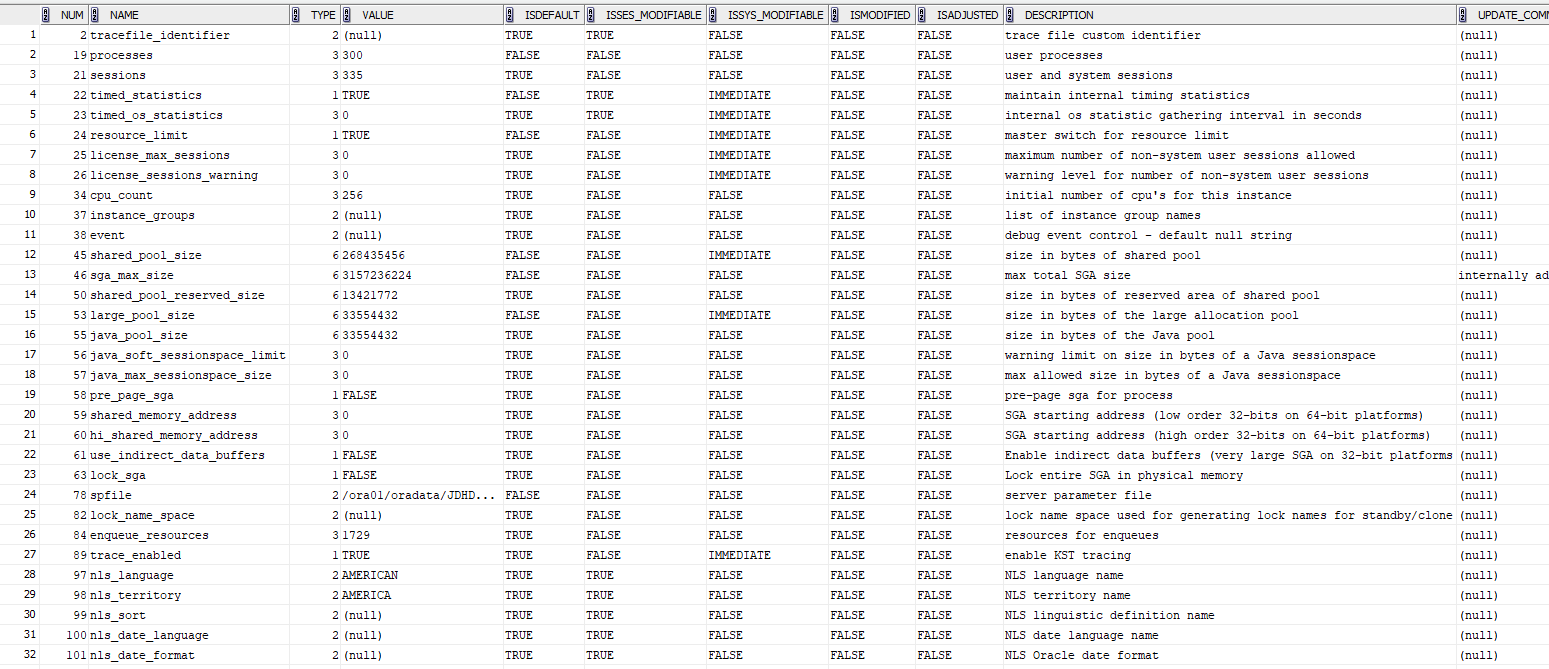
Task: Click the icon beside ISMODIFIED header
Action: click(x=835, y=15)
